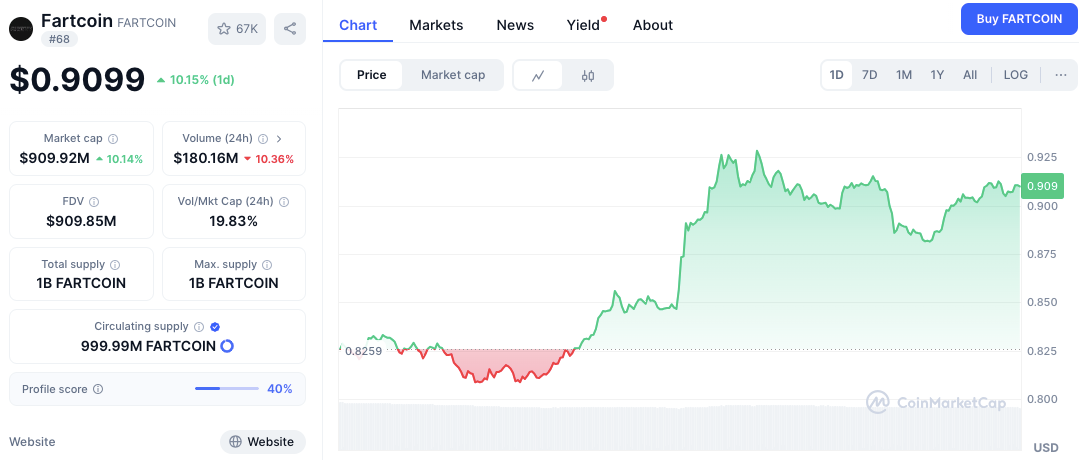The width and height of the screenshot is (1079, 460).
Task: Click the 40% profile score value
Action: point(279,389)
